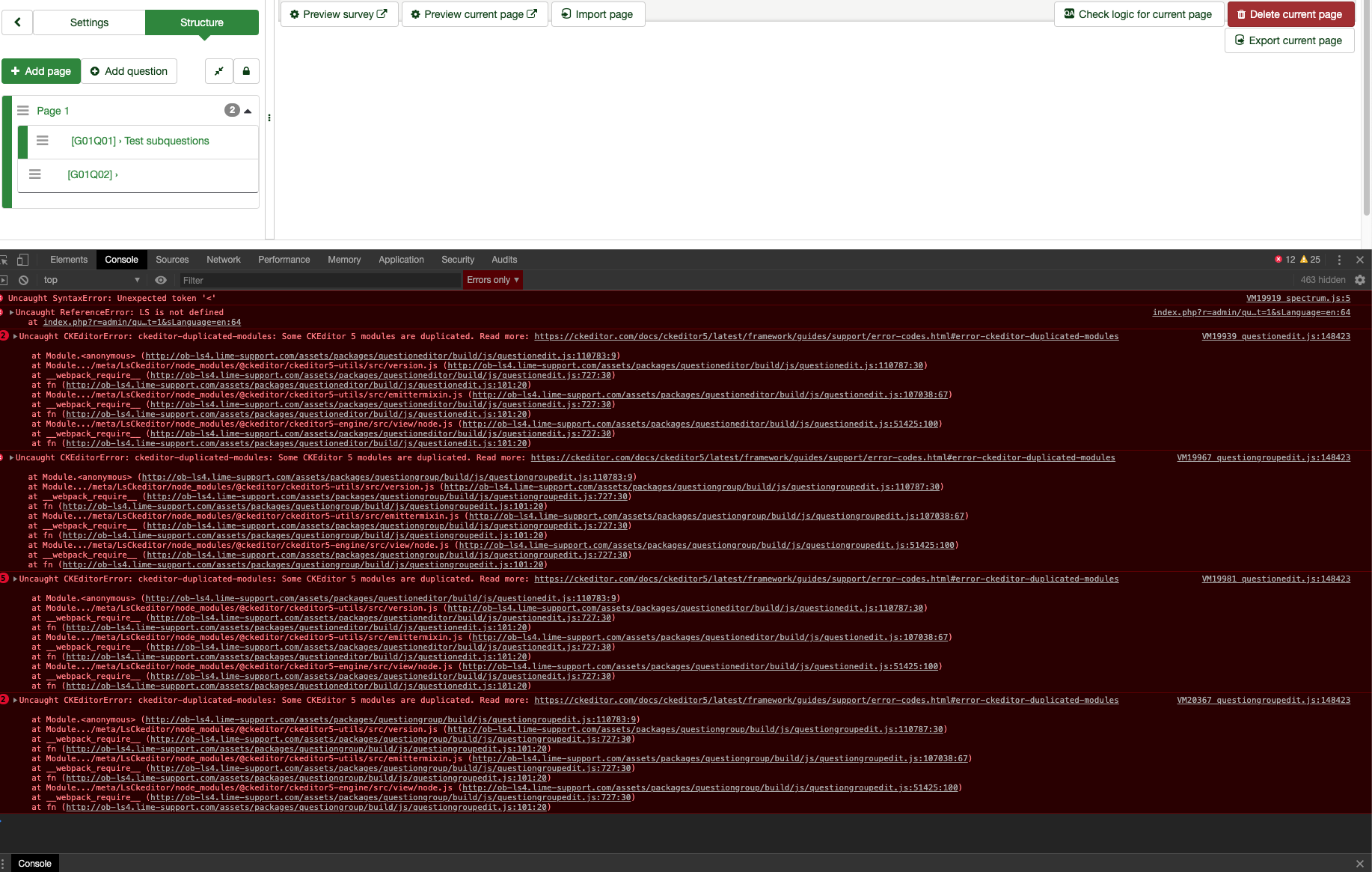Viewport: 1372px width, 872px height.
Task: Open DevTools three-dot customize menu
Action: (x=1339, y=260)
